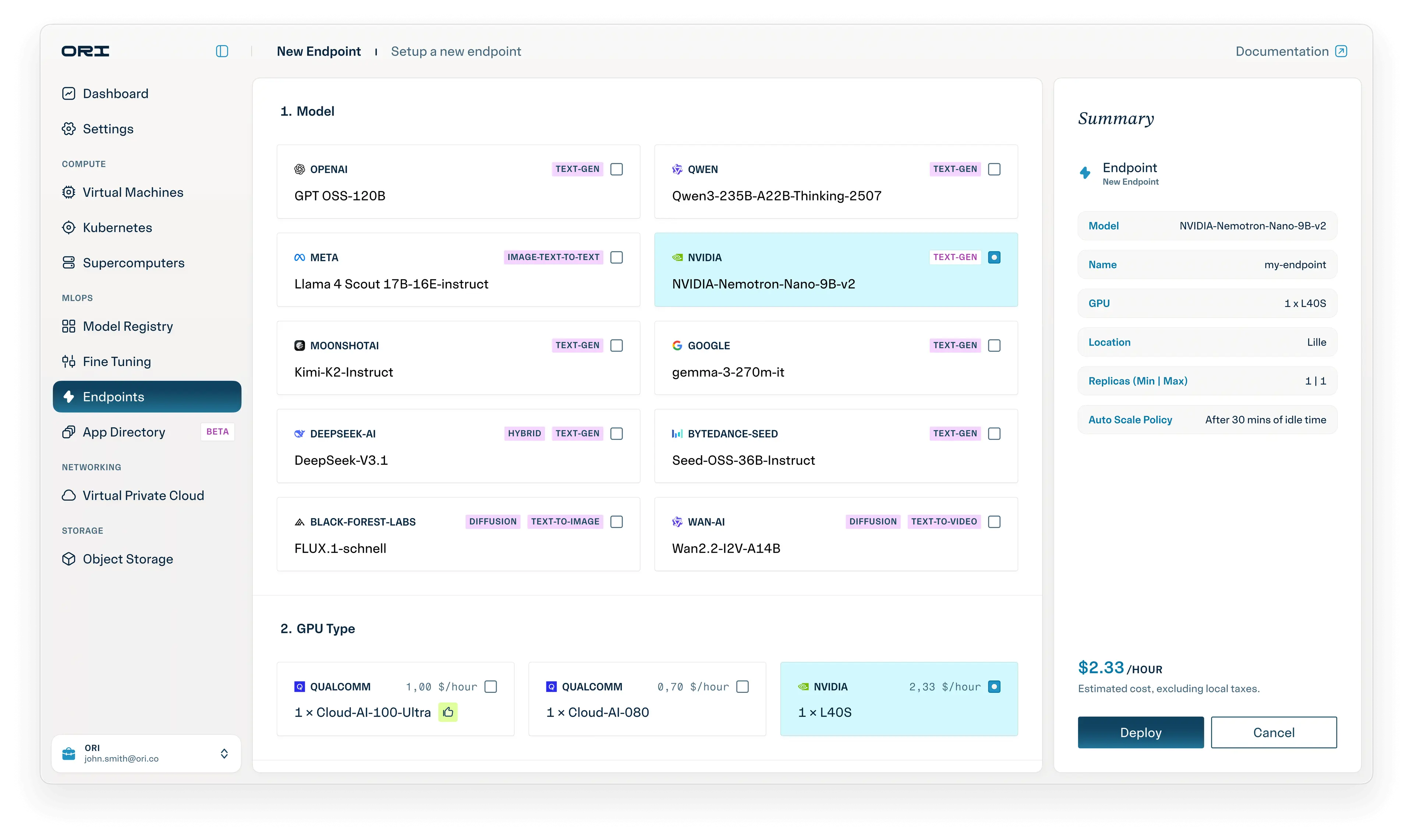
Task: Click the Settings gear icon
Action: [68, 129]
